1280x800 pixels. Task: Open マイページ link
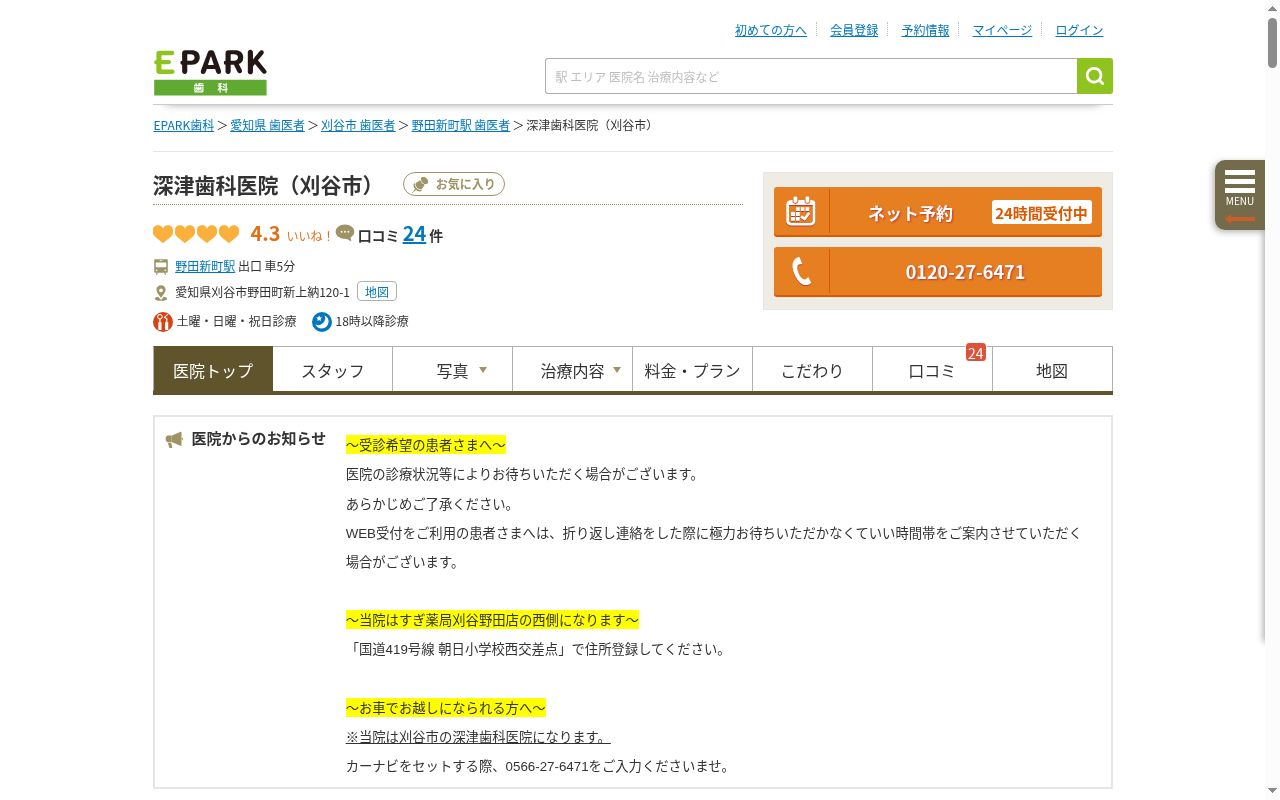pos(1002,30)
